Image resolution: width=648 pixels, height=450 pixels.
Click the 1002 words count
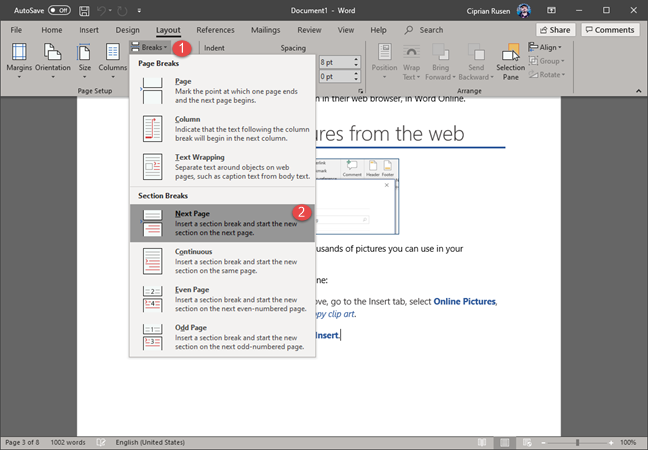tap(68, 443)
